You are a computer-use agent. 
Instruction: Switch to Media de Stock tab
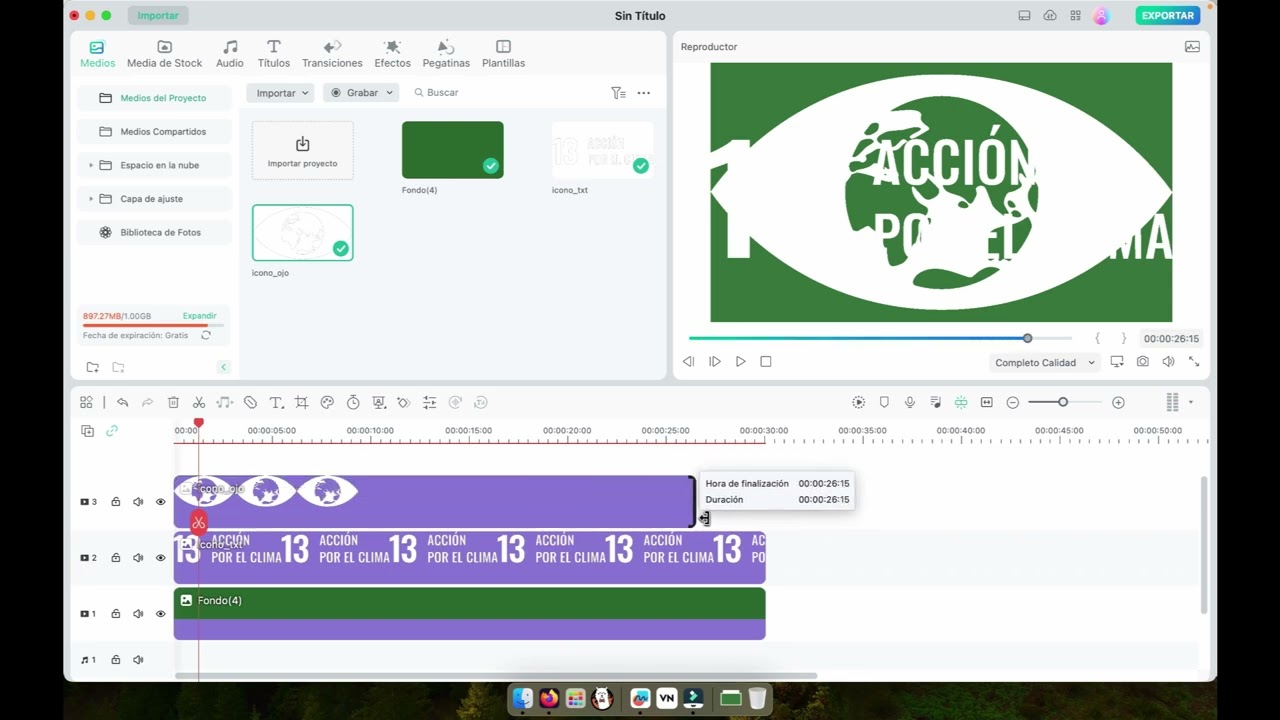164,54
